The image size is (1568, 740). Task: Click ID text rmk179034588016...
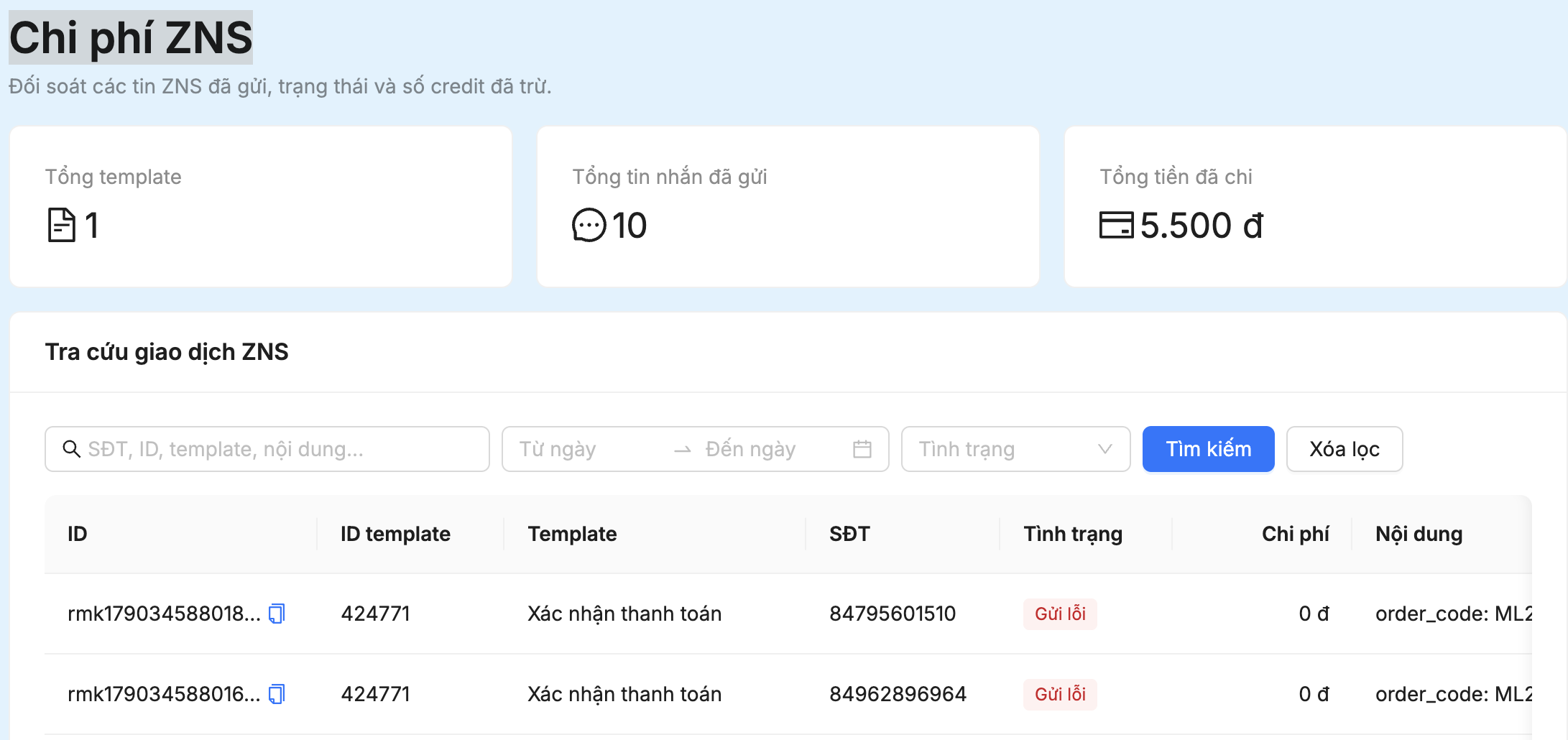pyautogui.click(x=164, y=694)
